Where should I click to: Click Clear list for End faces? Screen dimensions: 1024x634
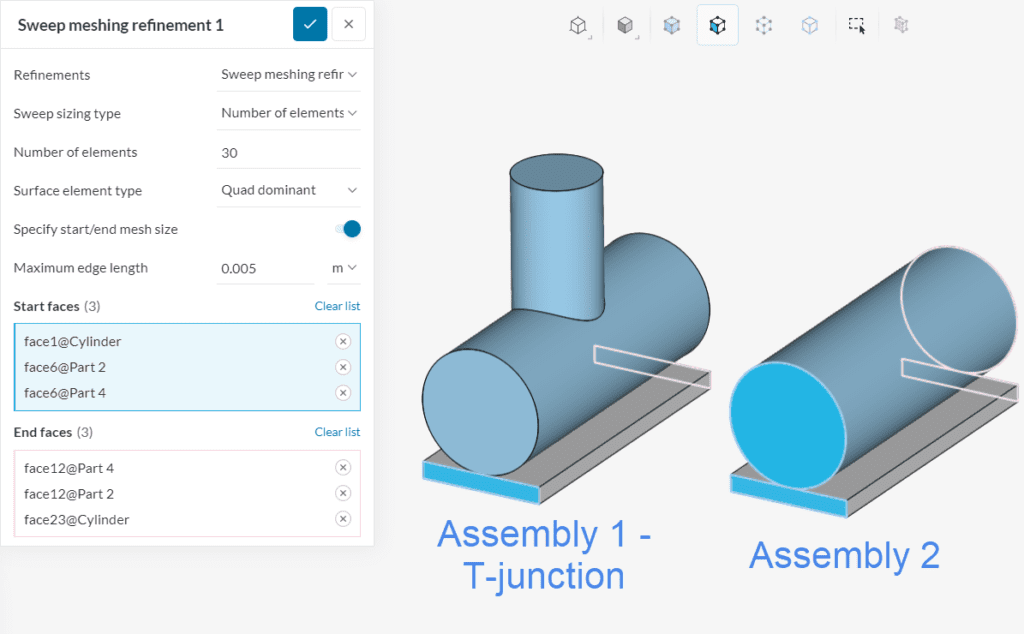pyautogui.click(x=337, y=432)
